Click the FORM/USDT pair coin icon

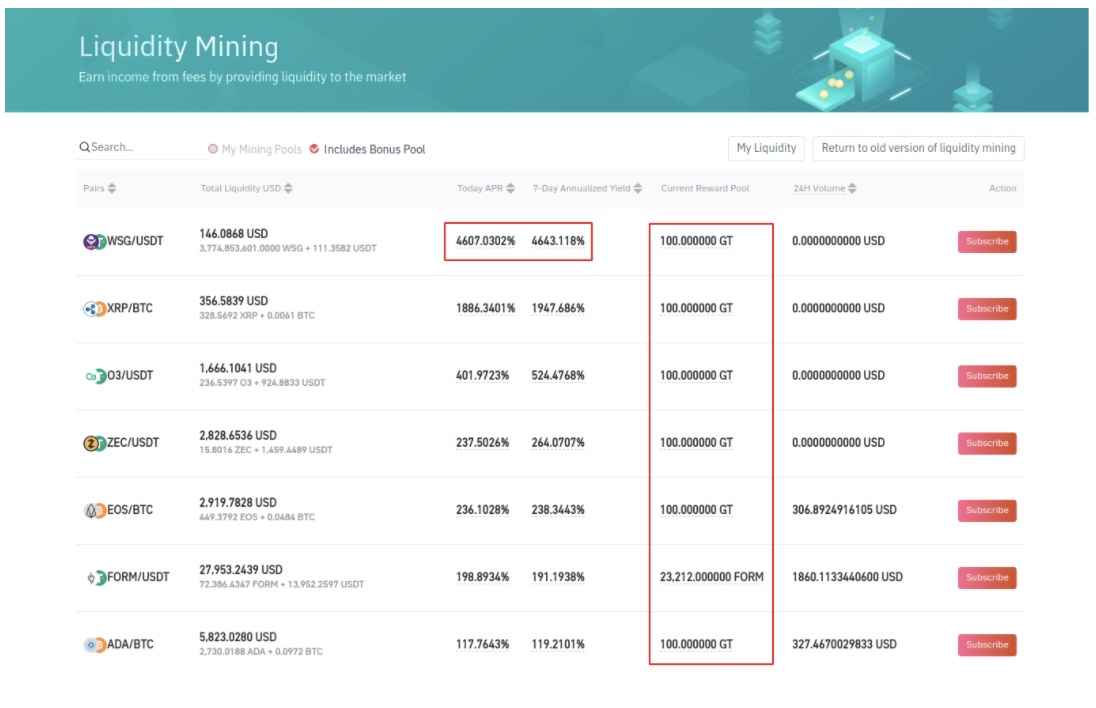96,577
